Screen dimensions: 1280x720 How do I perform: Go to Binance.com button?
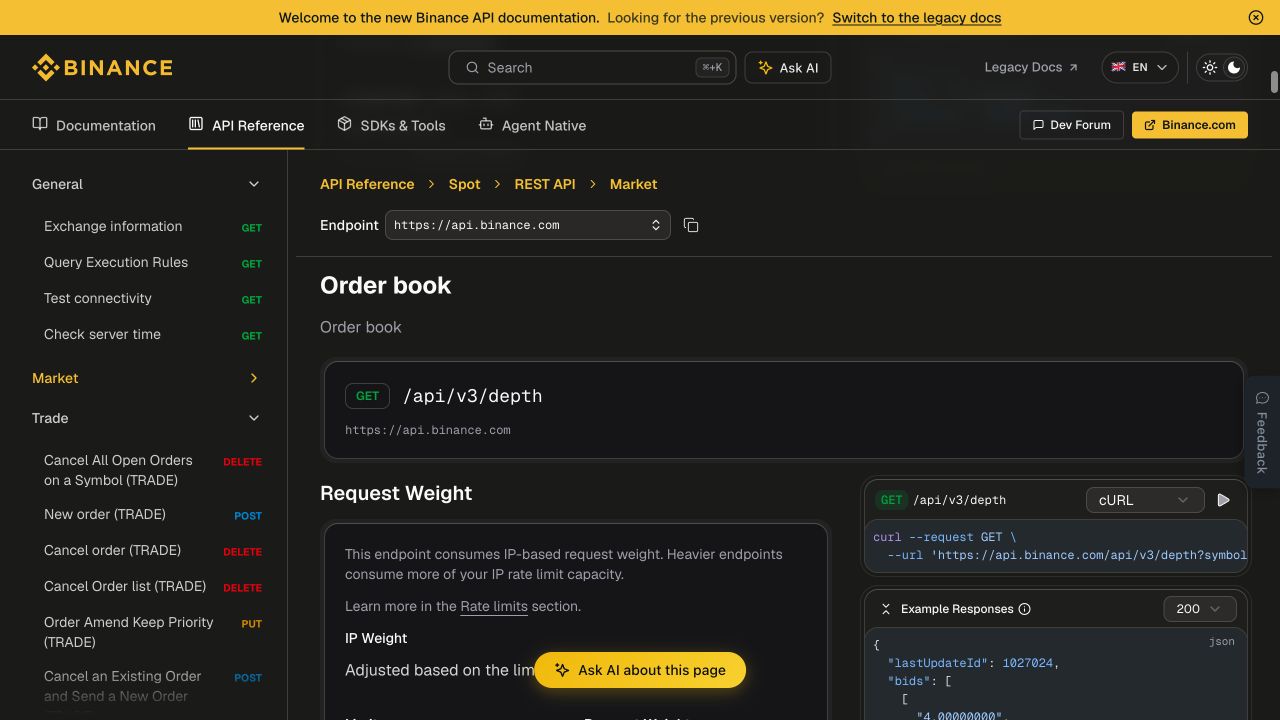pos(1190,125)
